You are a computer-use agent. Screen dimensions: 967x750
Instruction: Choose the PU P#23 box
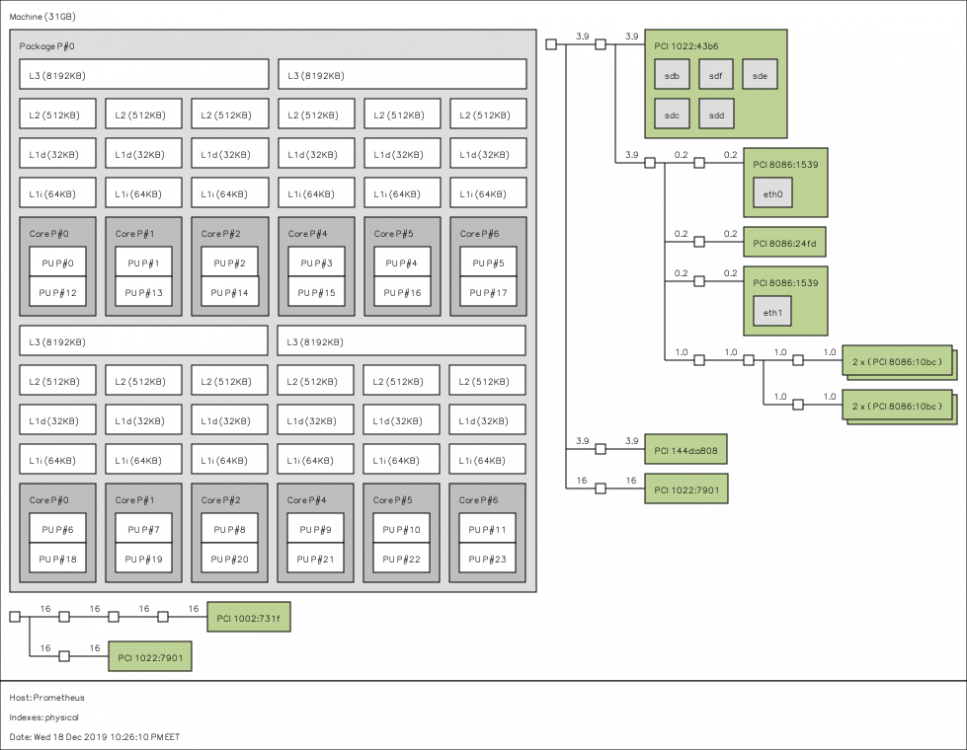click(x=487, y=559)
